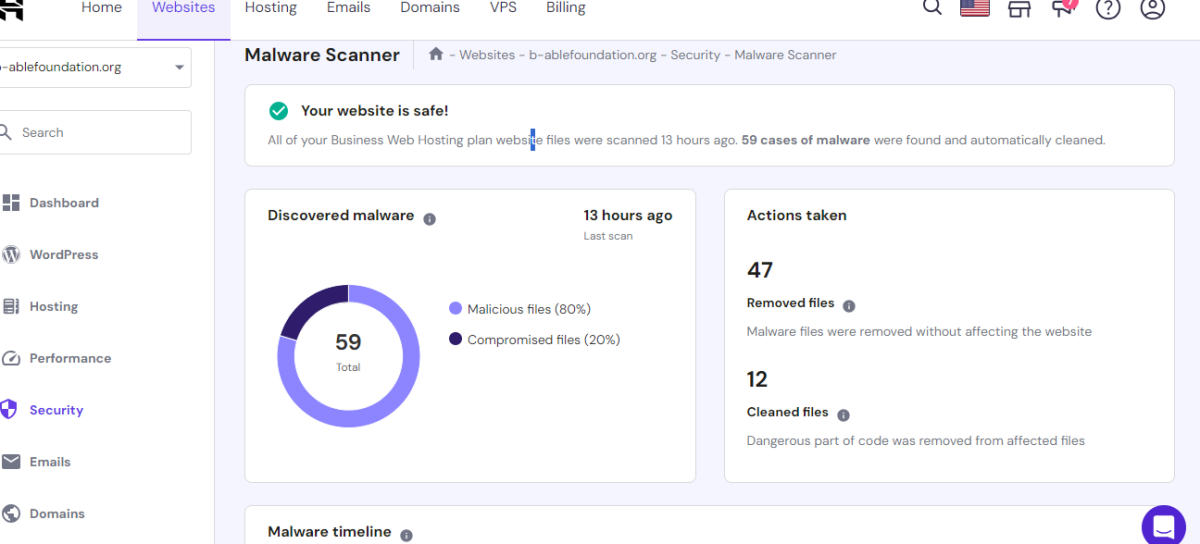Expand Performance section in the sidebar
This screenshot has width=1200, height=544.
(x=69, y=358)
